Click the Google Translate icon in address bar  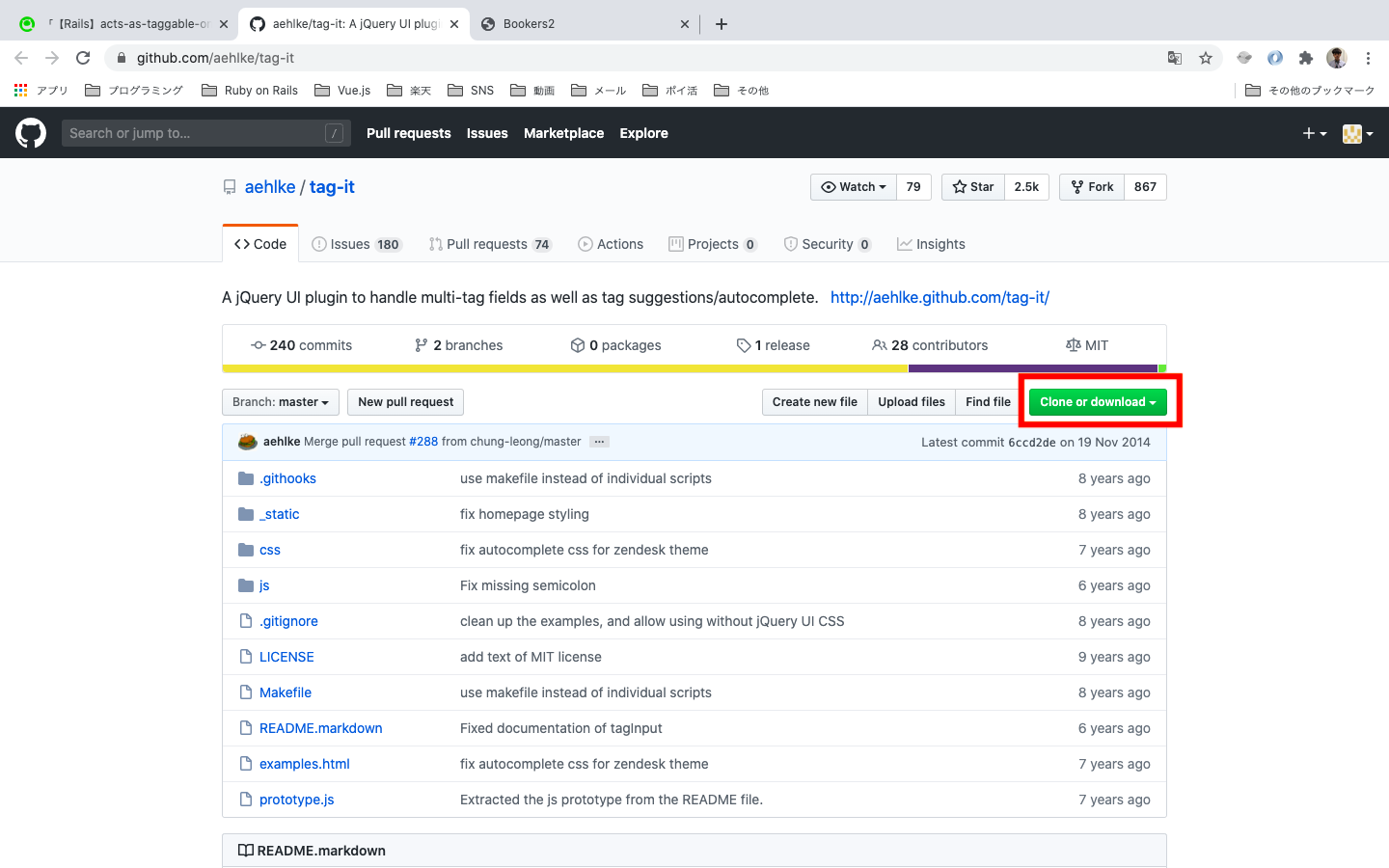tap(1175, 58)
